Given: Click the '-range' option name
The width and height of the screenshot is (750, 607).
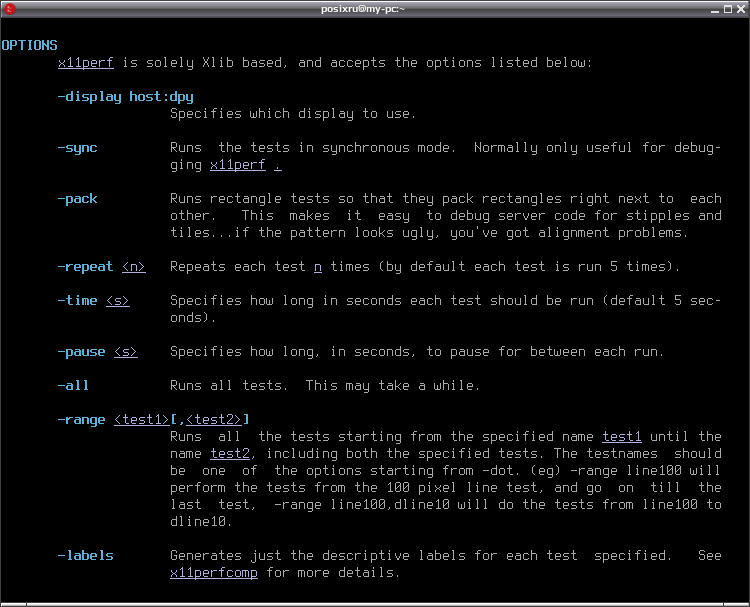Looking at the screenshot, I should pyautogui.click(x=81, y=420).
